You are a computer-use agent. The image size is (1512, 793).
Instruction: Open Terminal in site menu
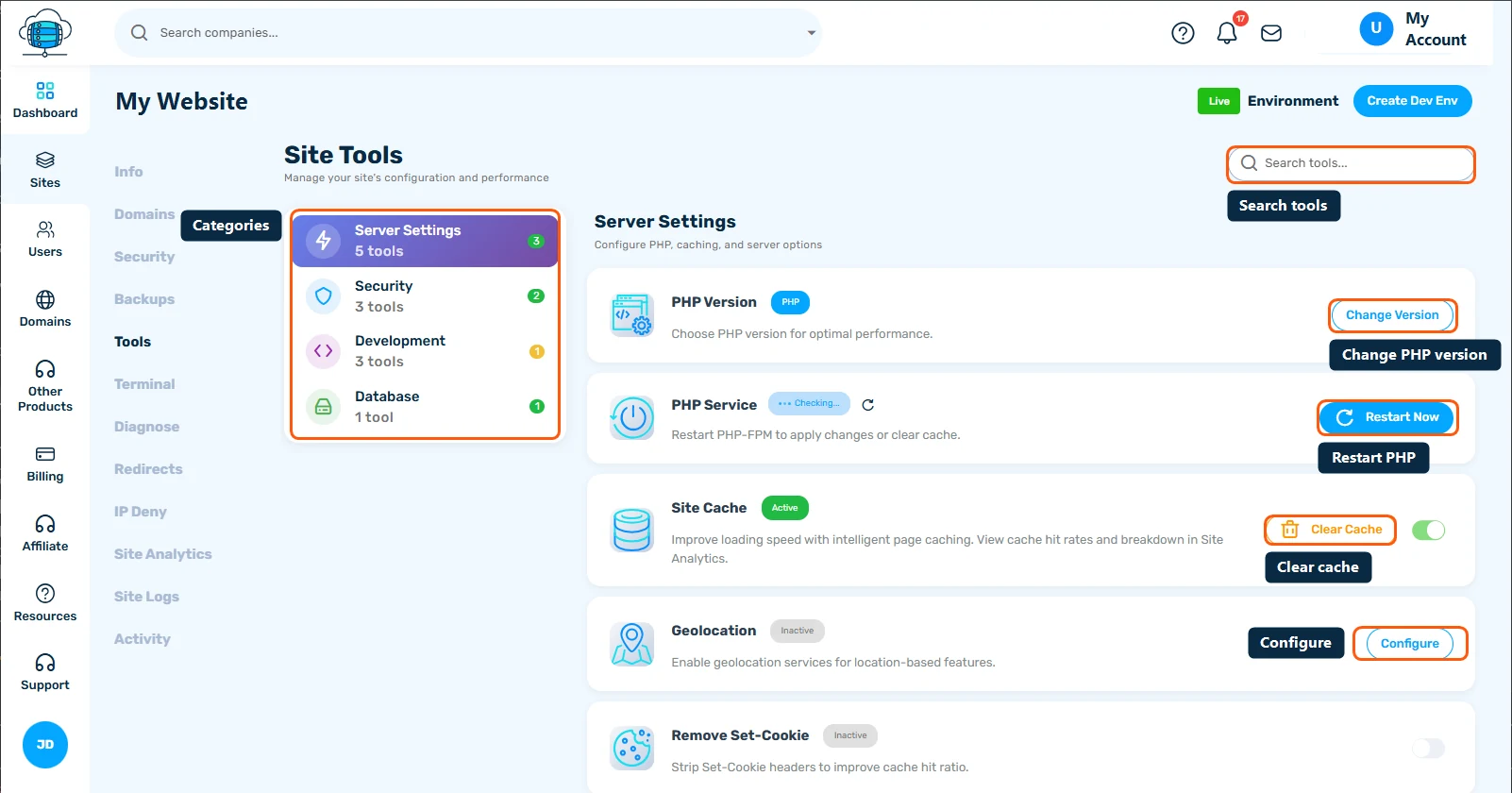[x=144, y=384]
